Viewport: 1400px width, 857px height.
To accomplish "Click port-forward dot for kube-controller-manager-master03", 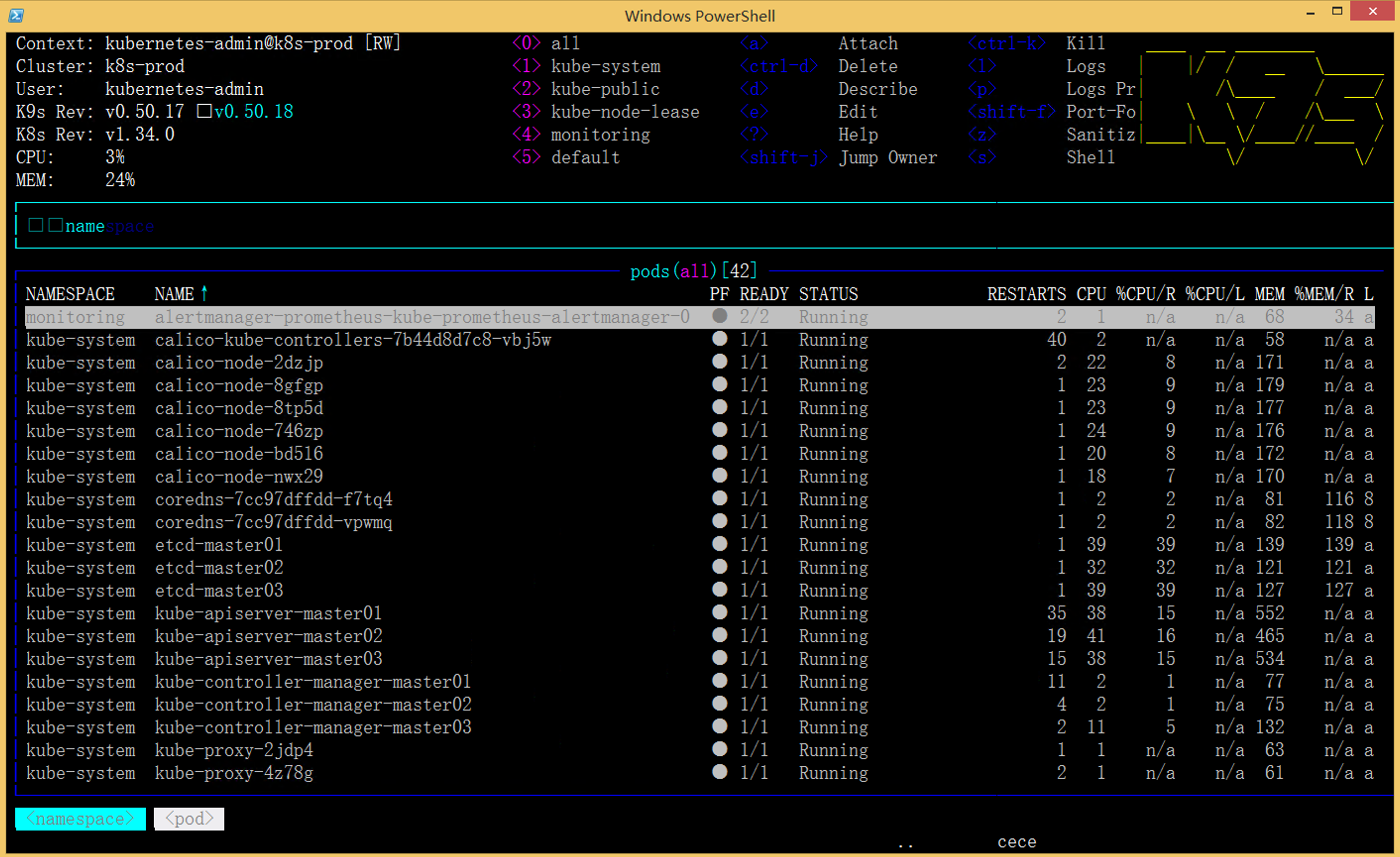I will [x=719, y=726].
